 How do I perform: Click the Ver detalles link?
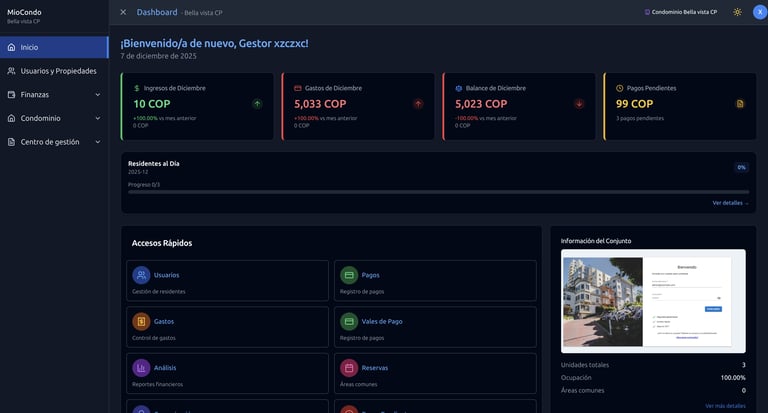click(x=730, y=203)
